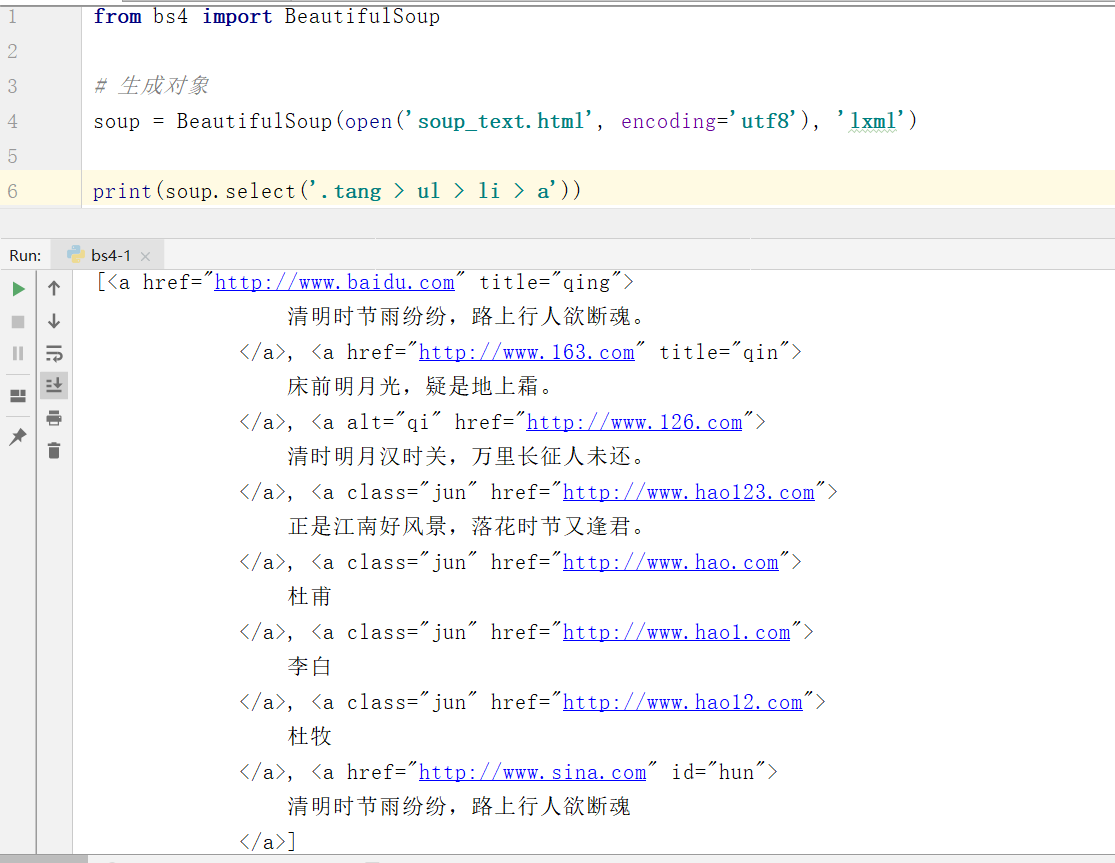Click 'BeautifulSoup' in the import line
The image size is (1115, 863).
(362, 16)
